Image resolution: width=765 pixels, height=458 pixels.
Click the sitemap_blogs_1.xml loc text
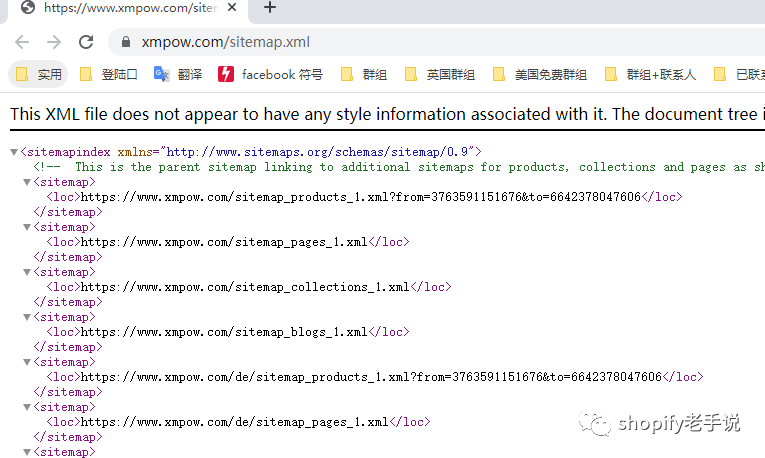coord(224,332)
